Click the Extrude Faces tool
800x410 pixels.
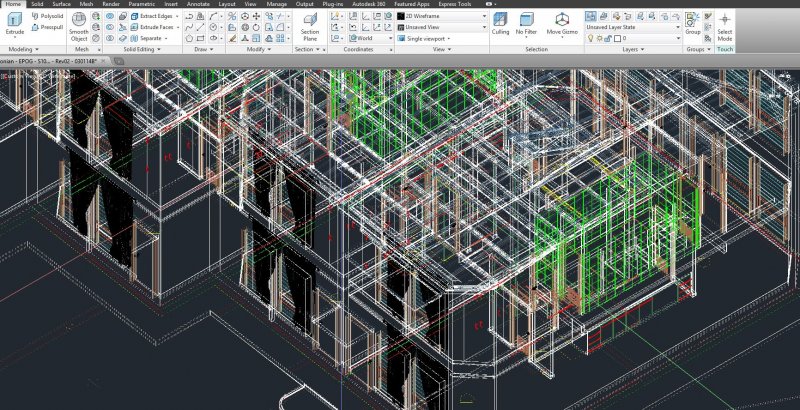pyautogui.click(x=151, y=27)
